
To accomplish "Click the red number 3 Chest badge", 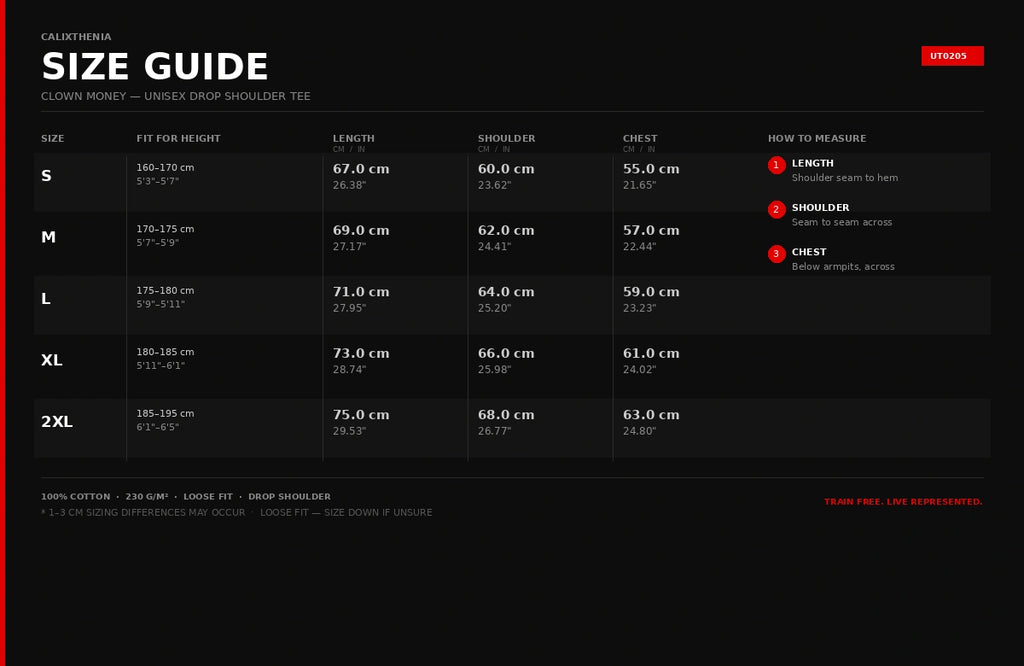I will 776,254.
